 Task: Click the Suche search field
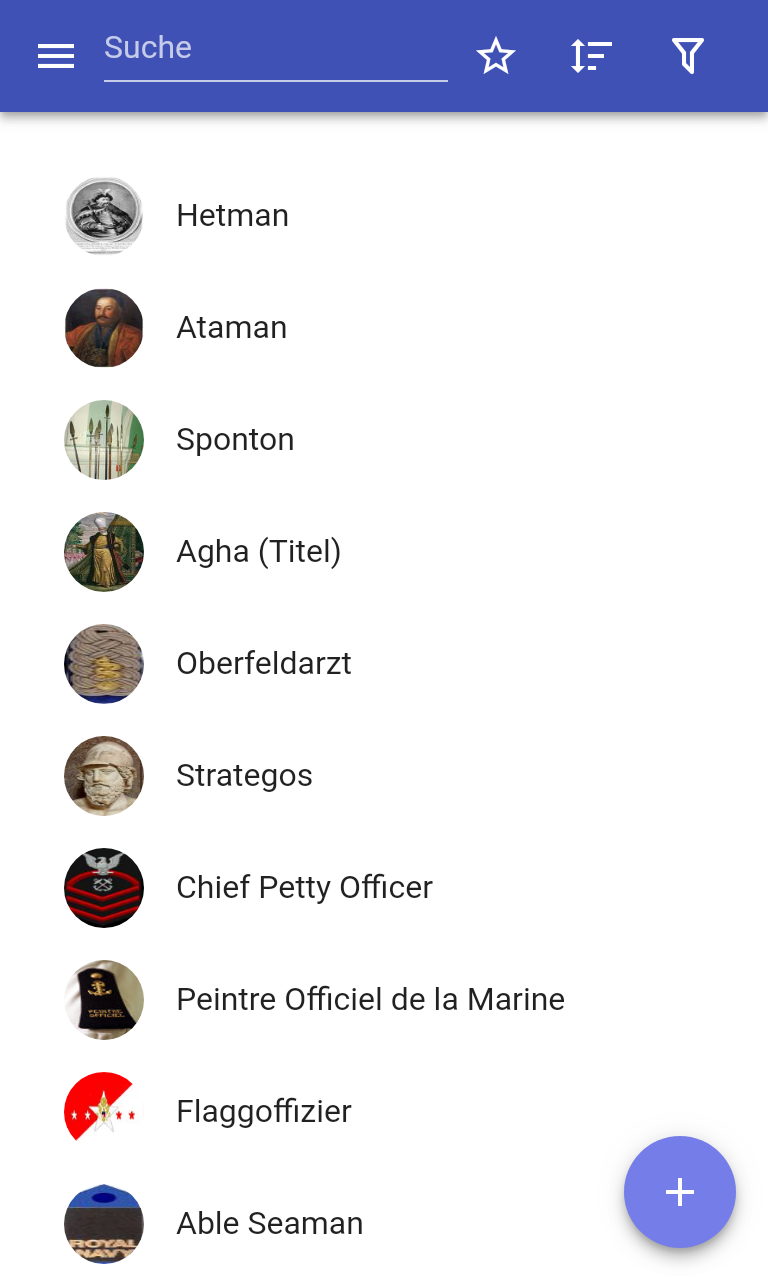click(276, 52)
